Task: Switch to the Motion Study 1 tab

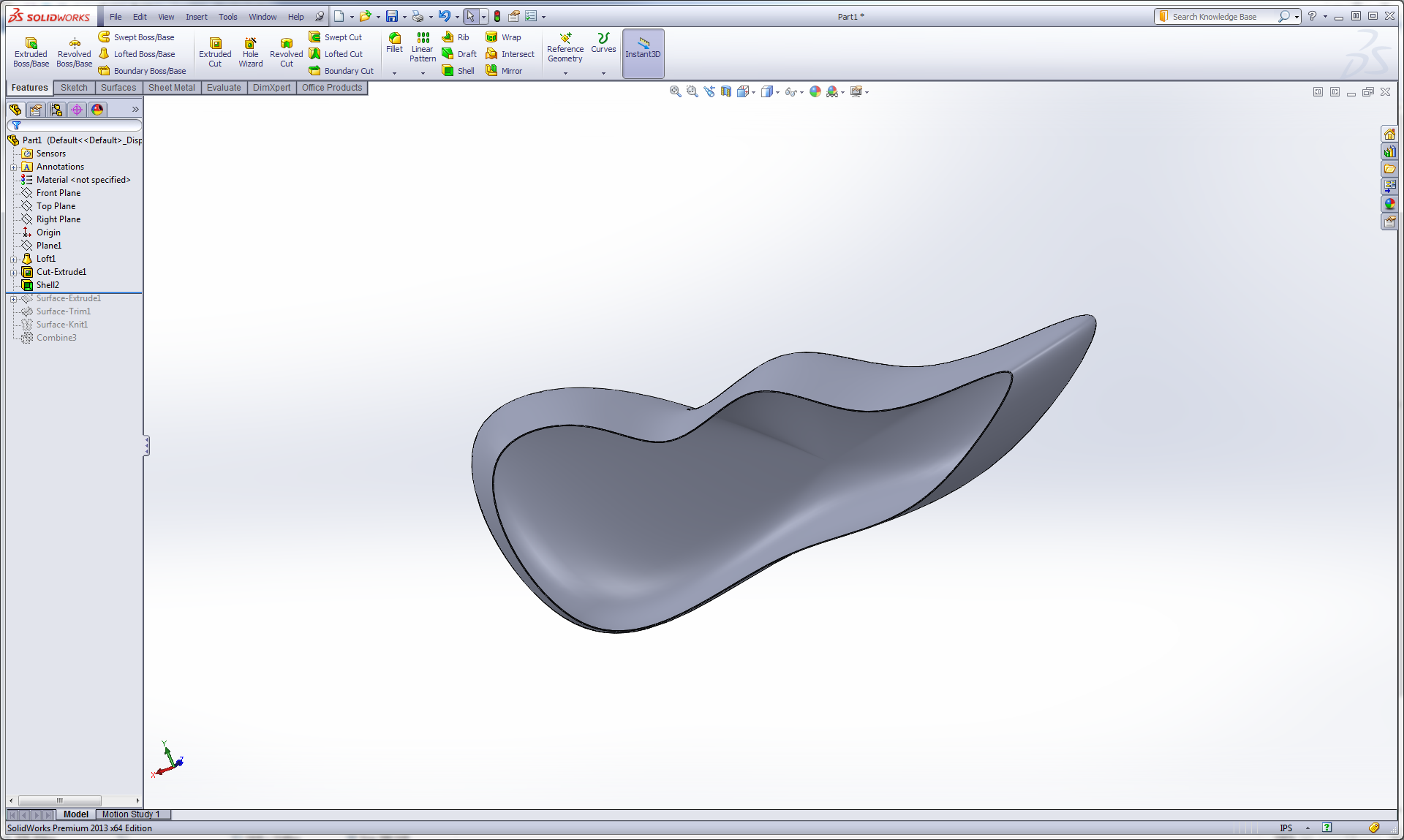Action: pyautogui.click(x=130, y=814)
